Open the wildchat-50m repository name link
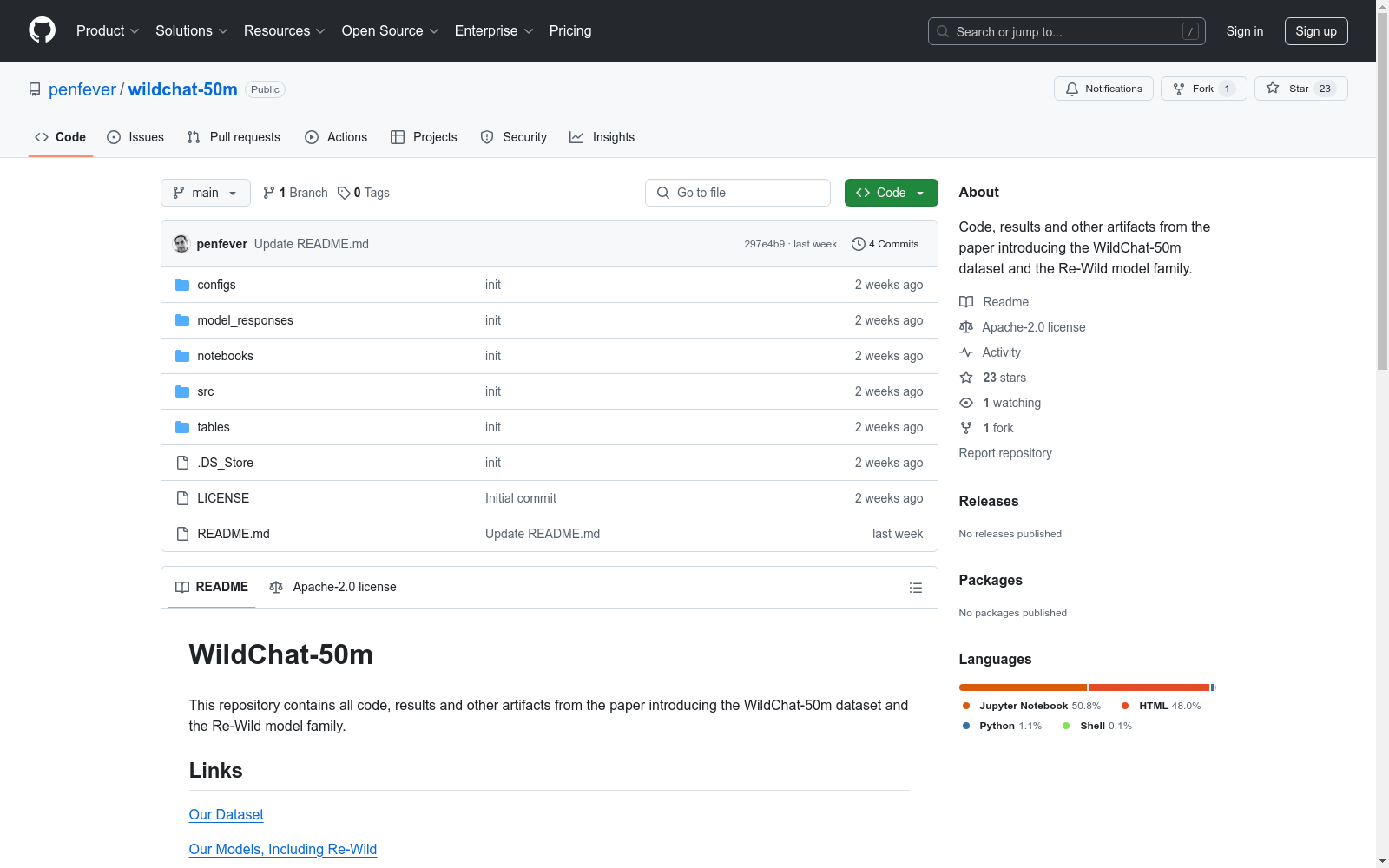Screen dimensions: 1389x868 pos(183,89)
